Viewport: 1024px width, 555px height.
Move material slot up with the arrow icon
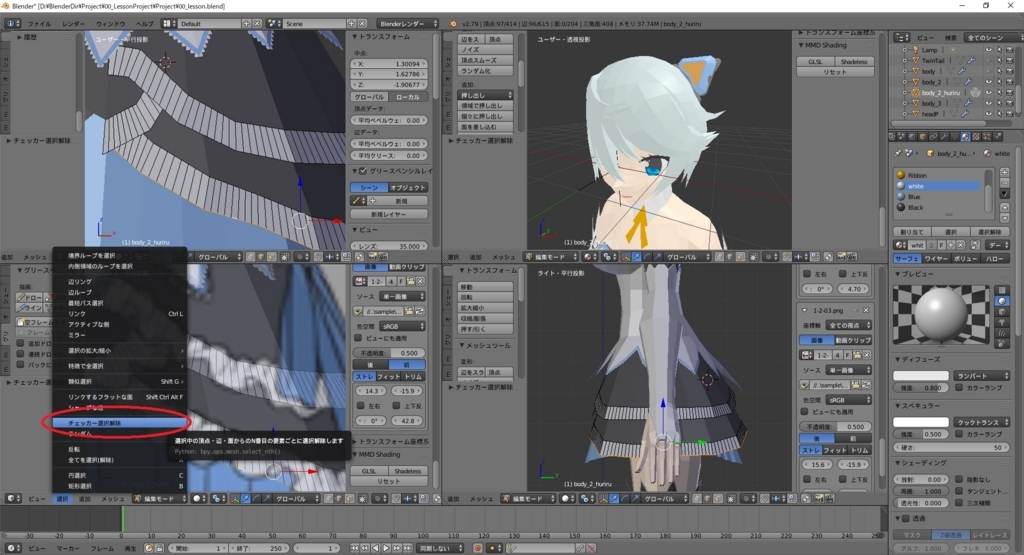click(x=1004, y=208)
